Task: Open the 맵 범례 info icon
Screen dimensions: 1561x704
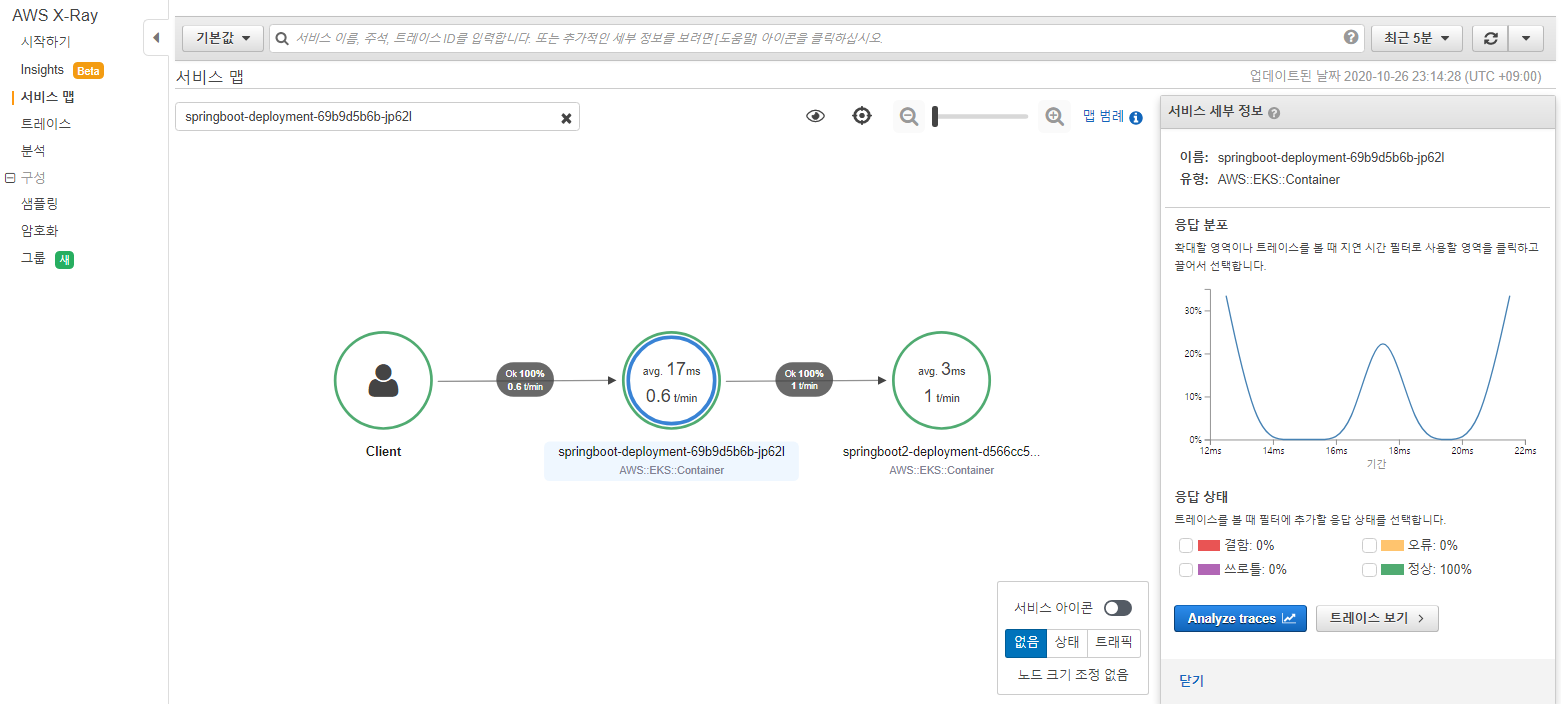Action: (x=1136, y=117)
